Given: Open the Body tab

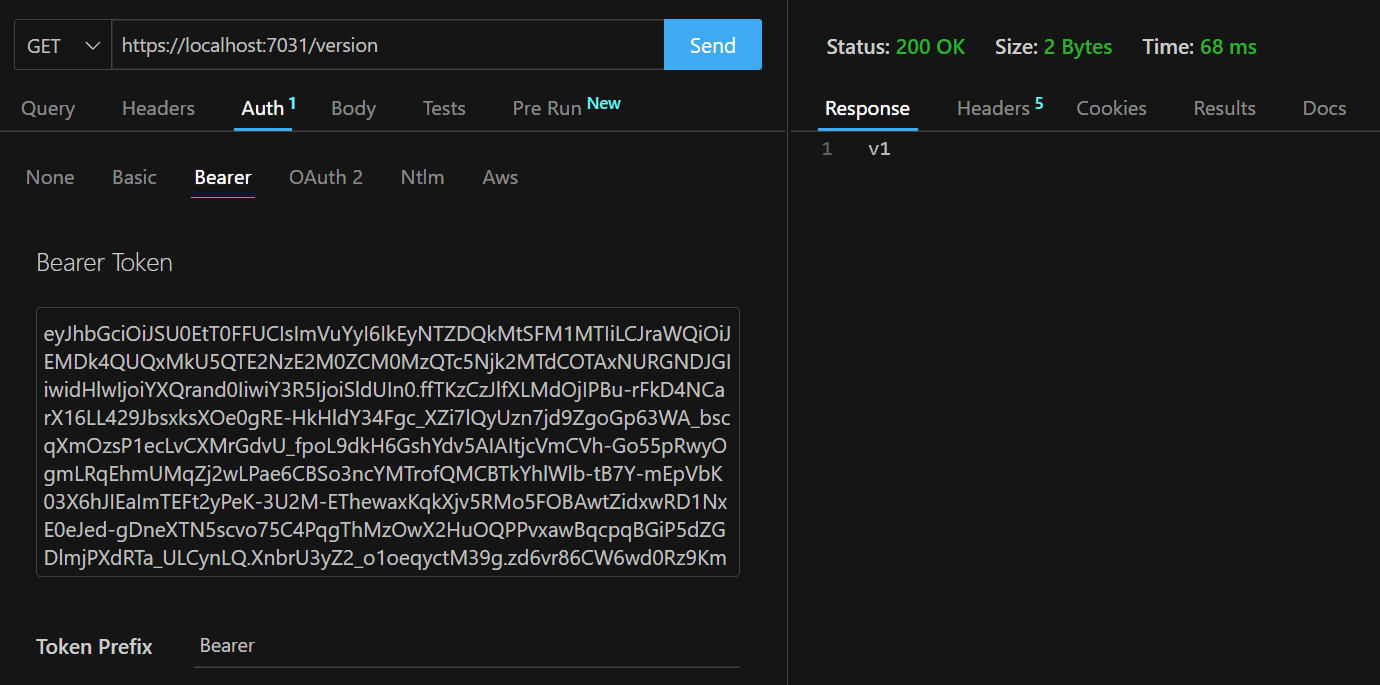Looking at the screenshot, I should (x=353, y=108).
